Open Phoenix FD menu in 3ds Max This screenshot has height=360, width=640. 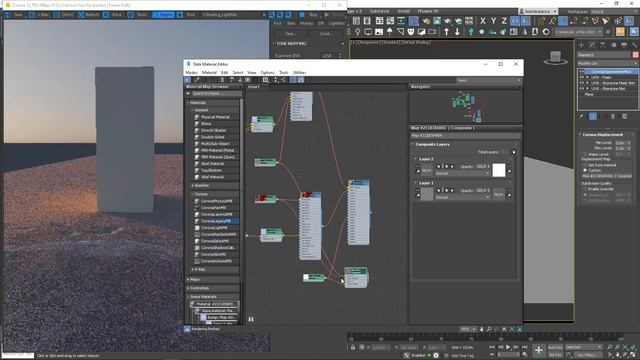point(428,11)
